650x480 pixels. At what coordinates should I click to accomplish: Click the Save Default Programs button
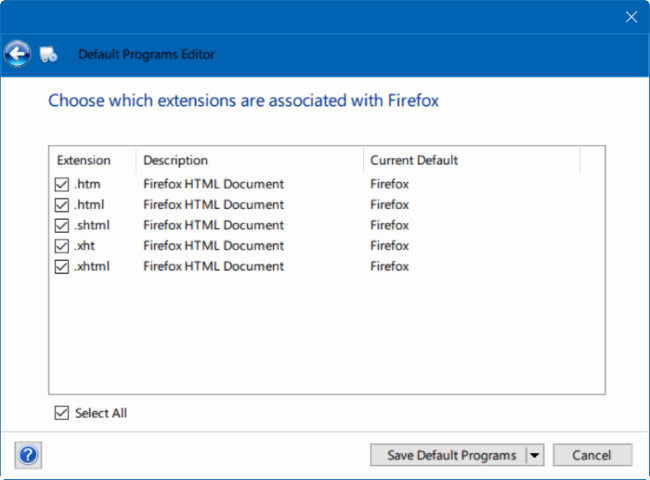(x=451, y=455)
